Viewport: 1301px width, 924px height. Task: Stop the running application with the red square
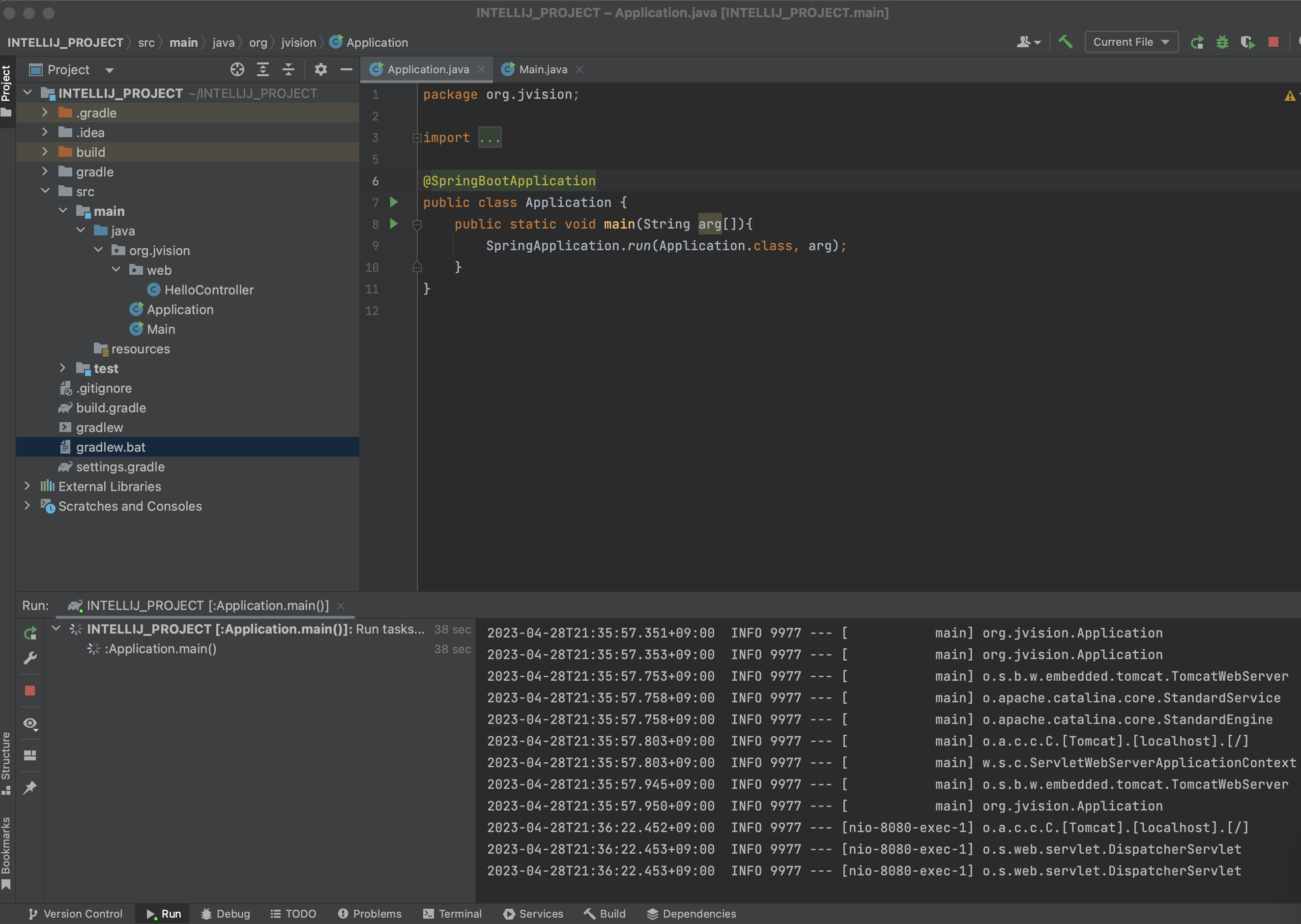1273,42
